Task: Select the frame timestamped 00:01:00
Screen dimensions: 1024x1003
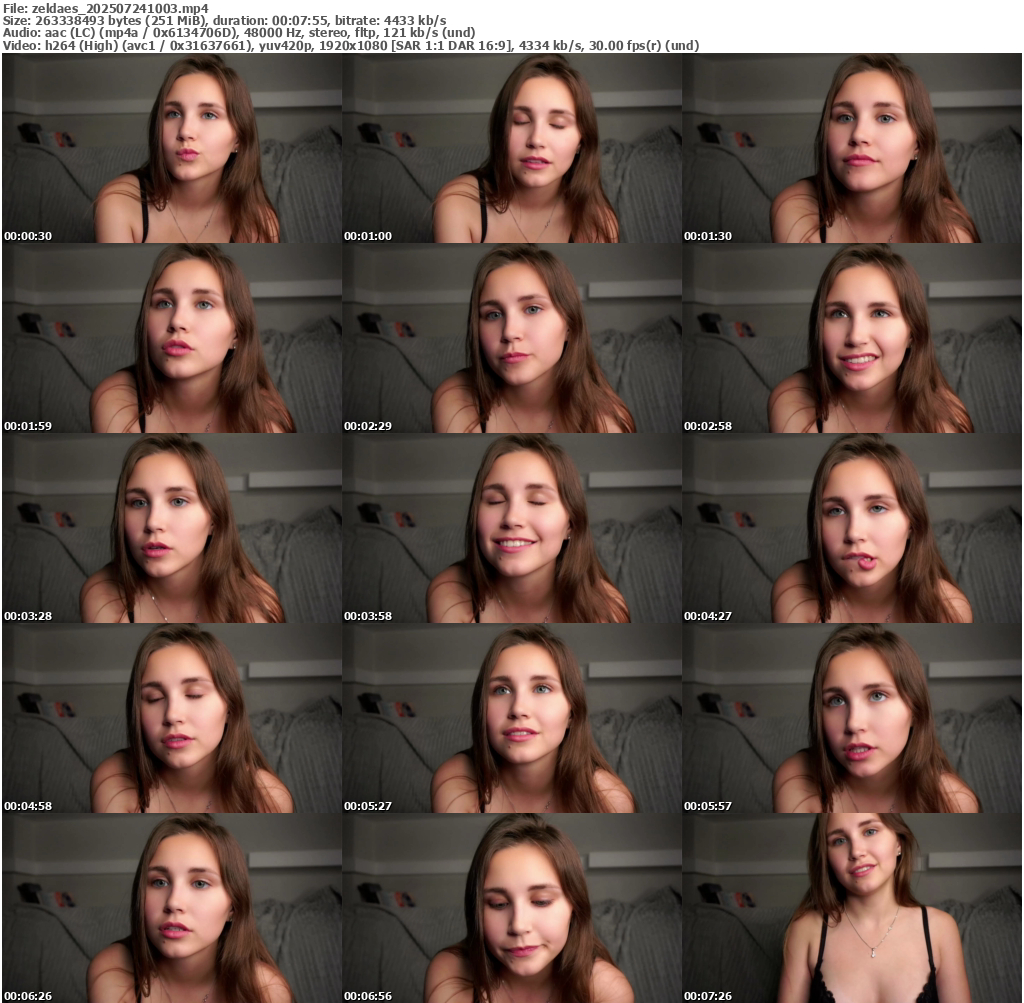Action: [x=511, y=148]
